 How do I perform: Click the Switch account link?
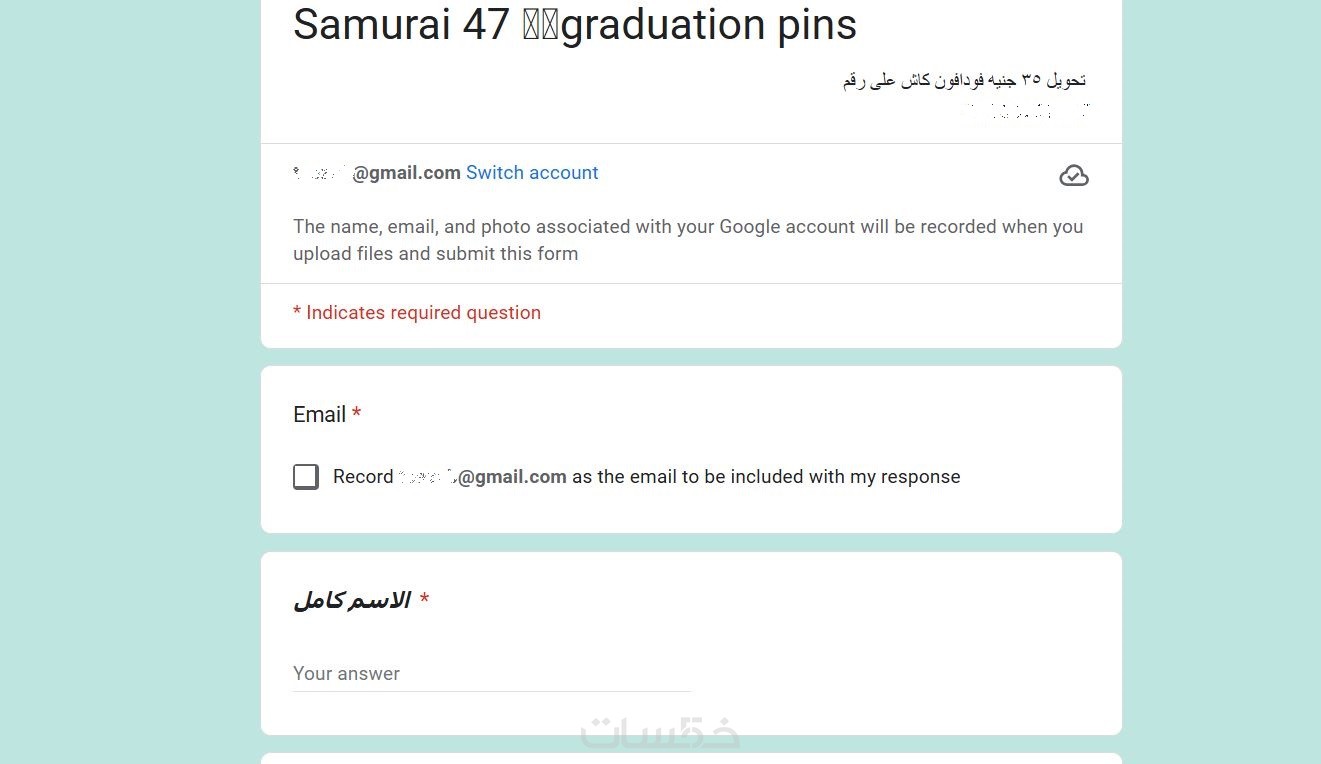click(x=532, y=173)
